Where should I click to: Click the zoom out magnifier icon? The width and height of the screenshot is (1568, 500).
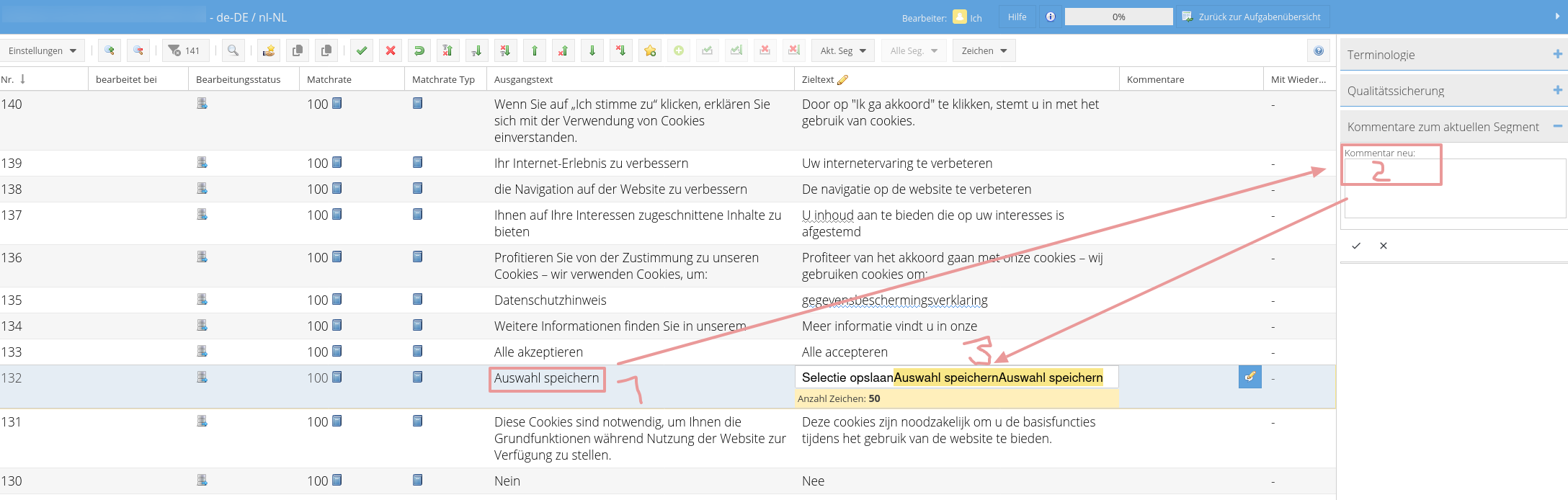138,50
